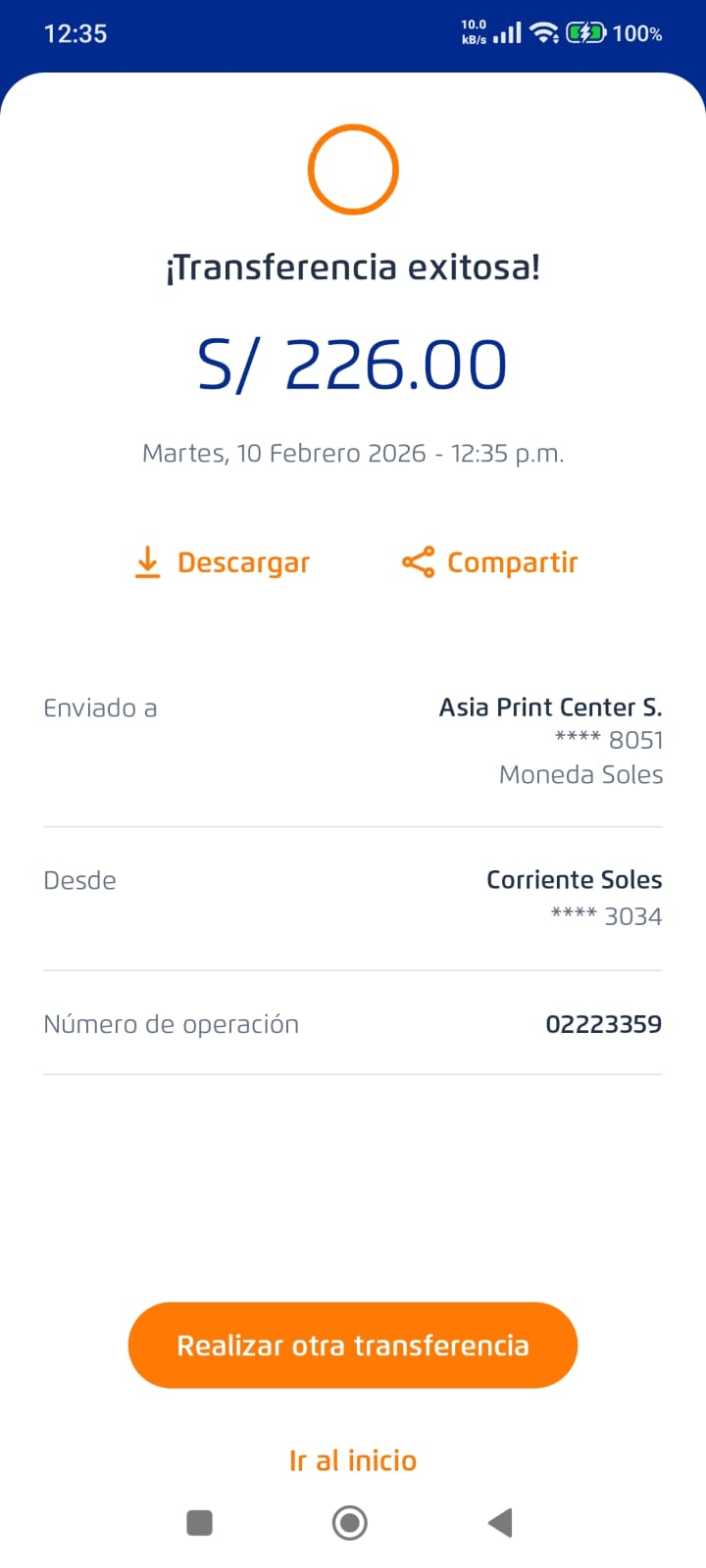The width and height of the screenshot is (706, 1568).
Task: Tap the battery icon in status bar
Action: 585,33
